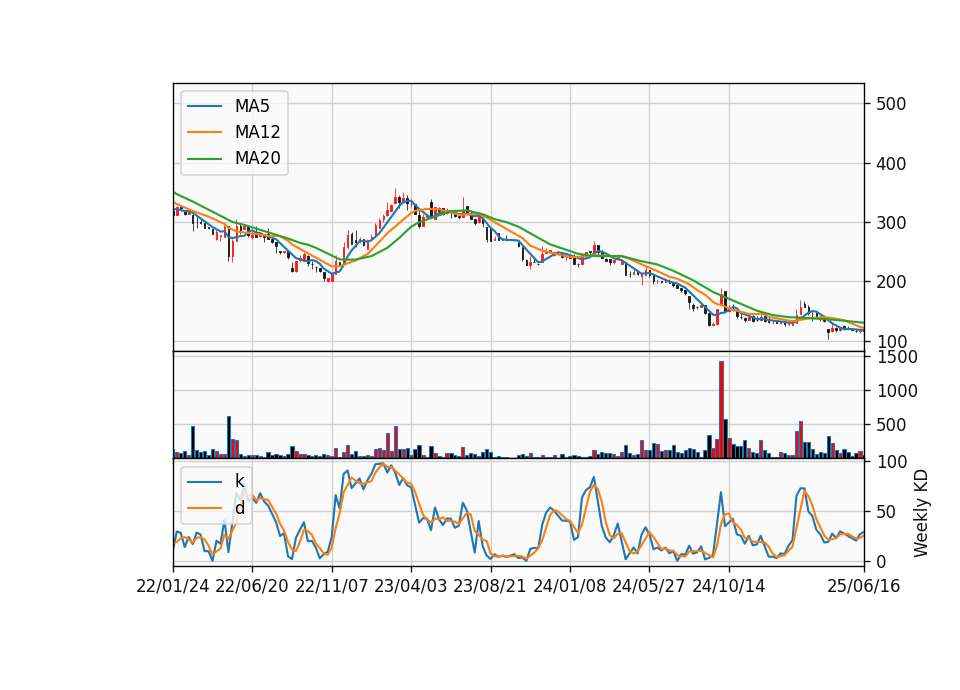Click the 23/04/03 date tick label

click(411, 586)
